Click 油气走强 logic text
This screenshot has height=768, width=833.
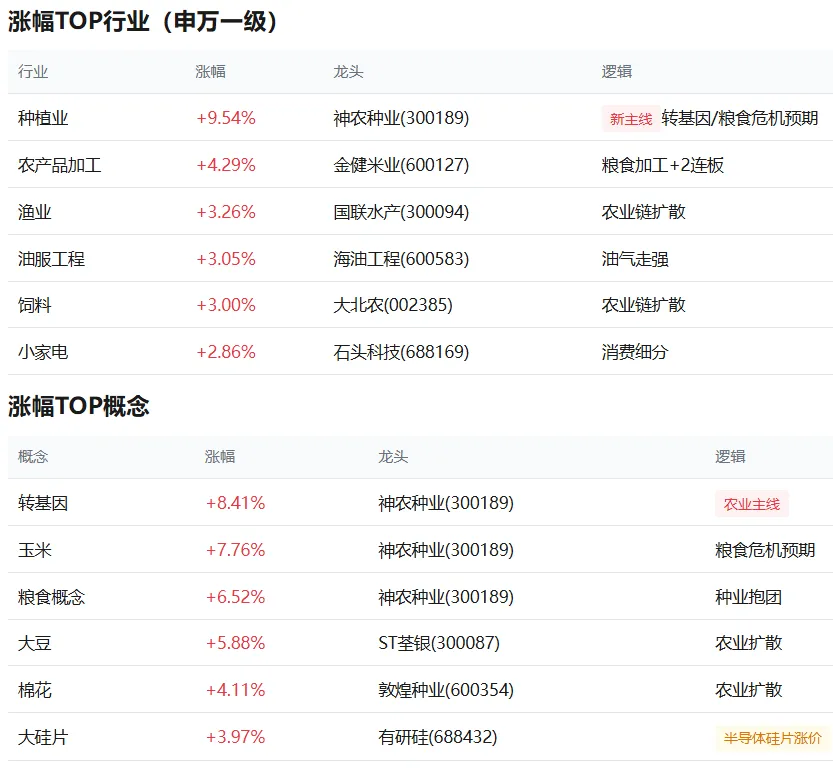coord(635,259)
